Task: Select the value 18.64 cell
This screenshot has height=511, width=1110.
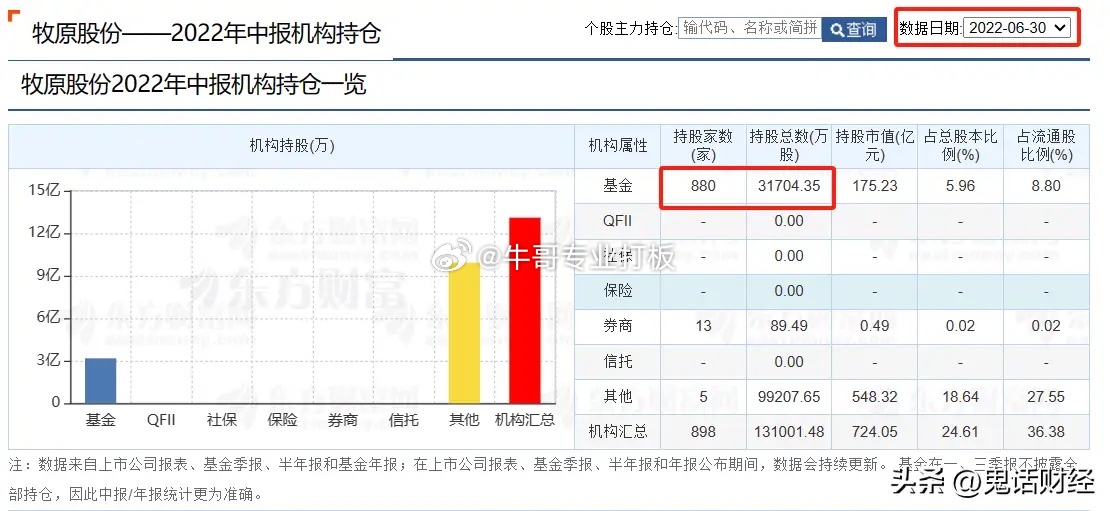Action: click(x=960, y=396)
